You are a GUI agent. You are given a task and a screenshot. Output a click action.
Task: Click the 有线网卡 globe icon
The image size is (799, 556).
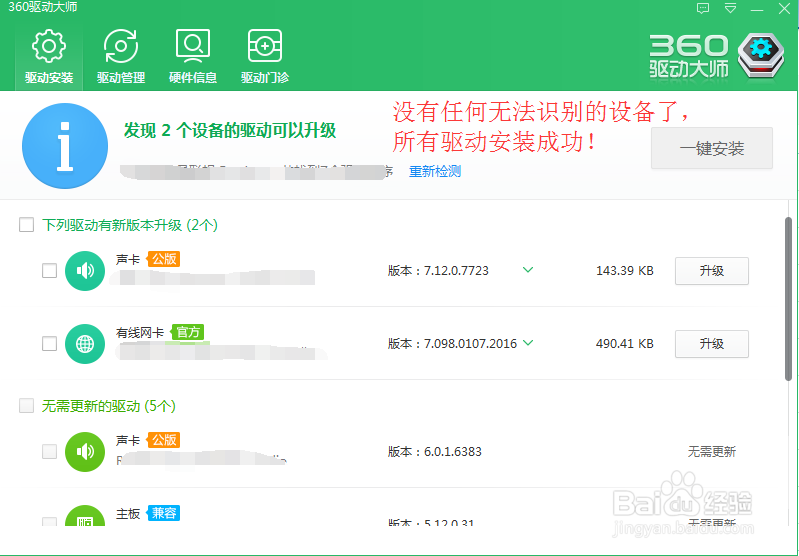[85, 344]
